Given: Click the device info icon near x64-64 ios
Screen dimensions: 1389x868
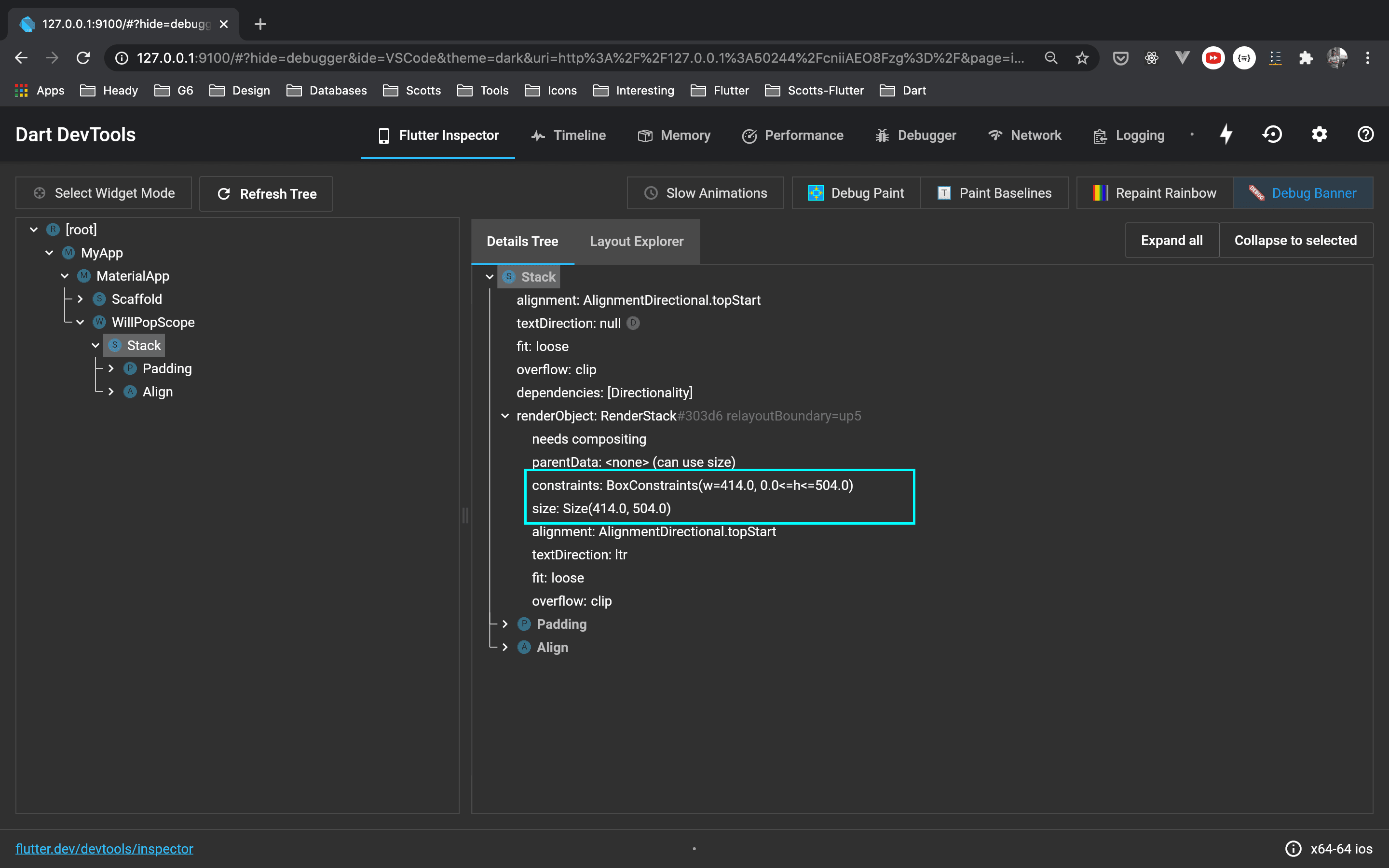Looking at the screenshot, I should [x=1293, y=849].
